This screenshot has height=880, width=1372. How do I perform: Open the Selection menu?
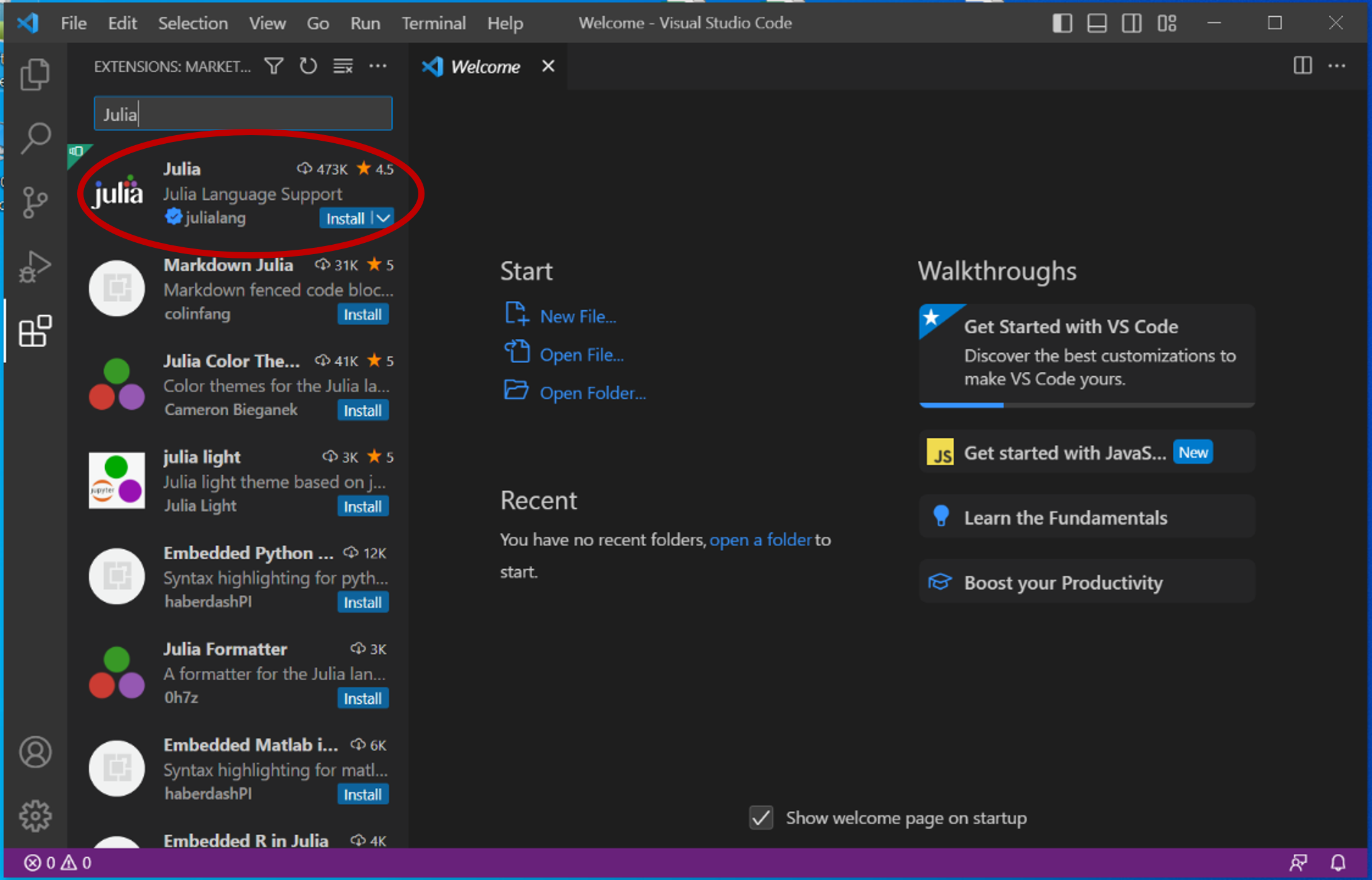tap(193, 24)
